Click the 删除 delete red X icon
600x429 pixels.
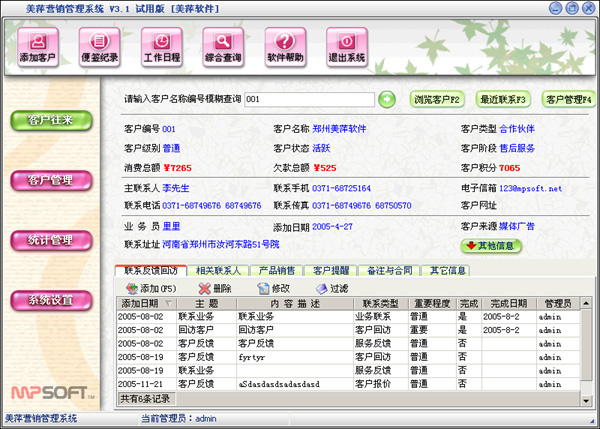[x=205, y=289]
